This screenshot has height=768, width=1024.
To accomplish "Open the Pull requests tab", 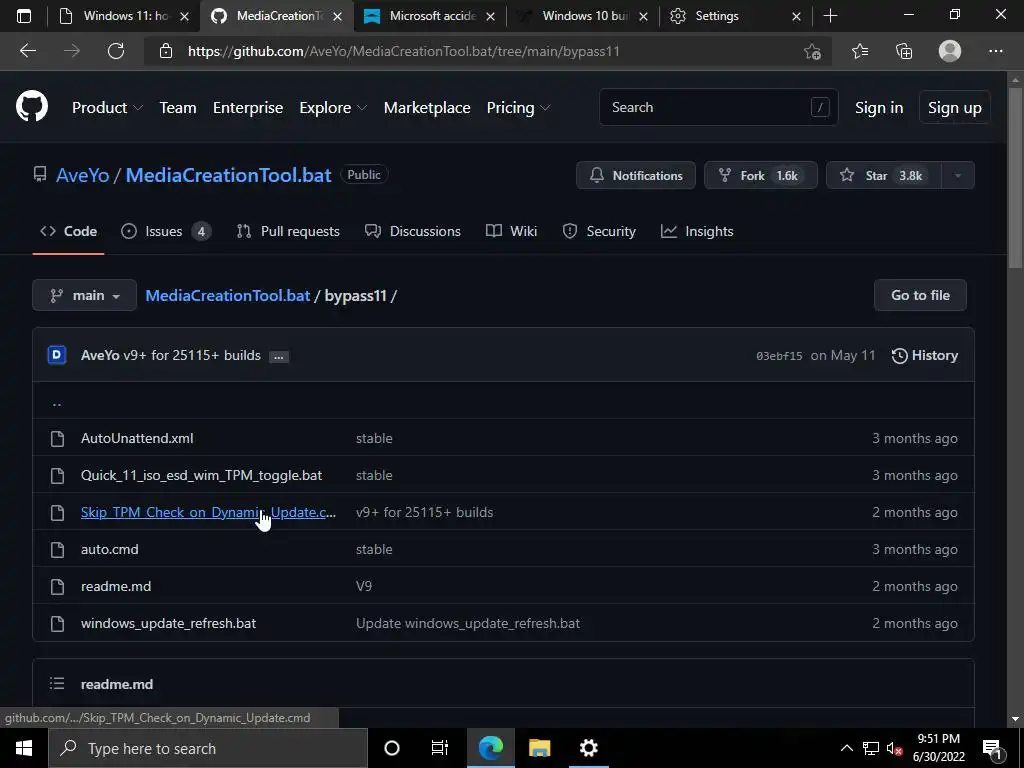I will pos(288,231).
